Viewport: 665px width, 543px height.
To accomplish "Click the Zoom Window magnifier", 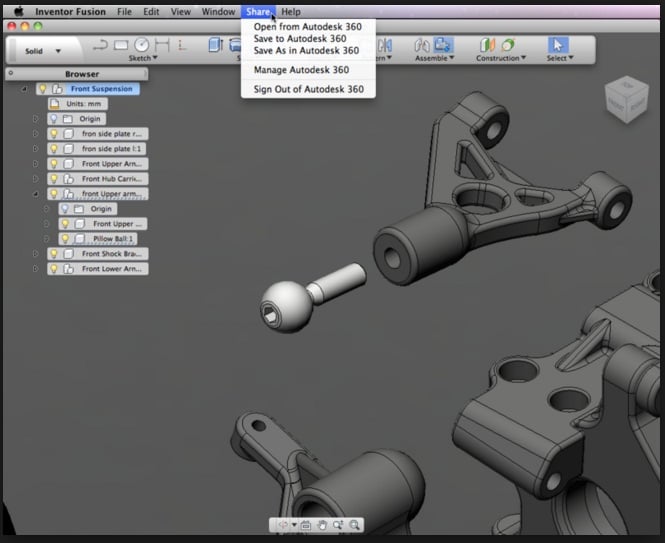I will [x=355, y=525].
